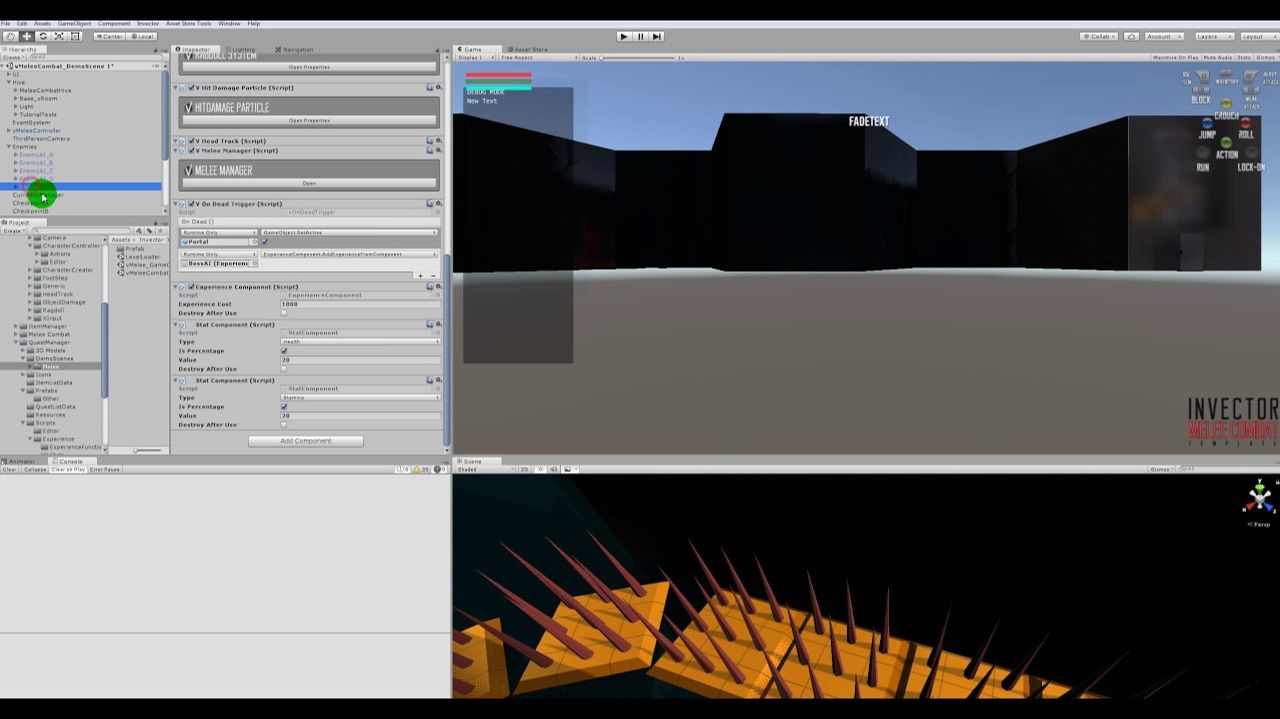The image size is (1280, 719).
Task: Click the cloud services icon
Action: tap(1131, 36)
